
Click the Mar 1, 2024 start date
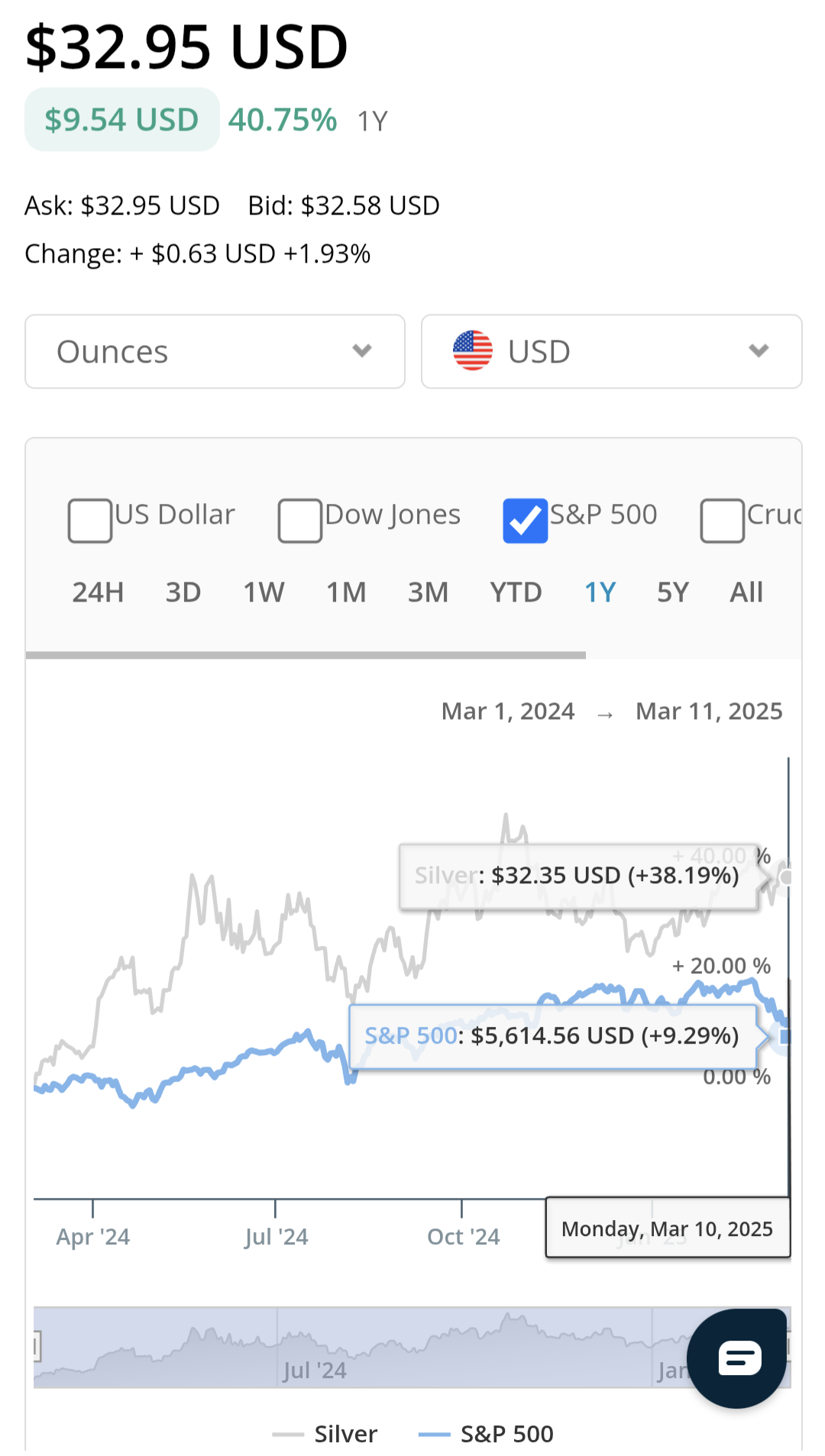point(508,712)
